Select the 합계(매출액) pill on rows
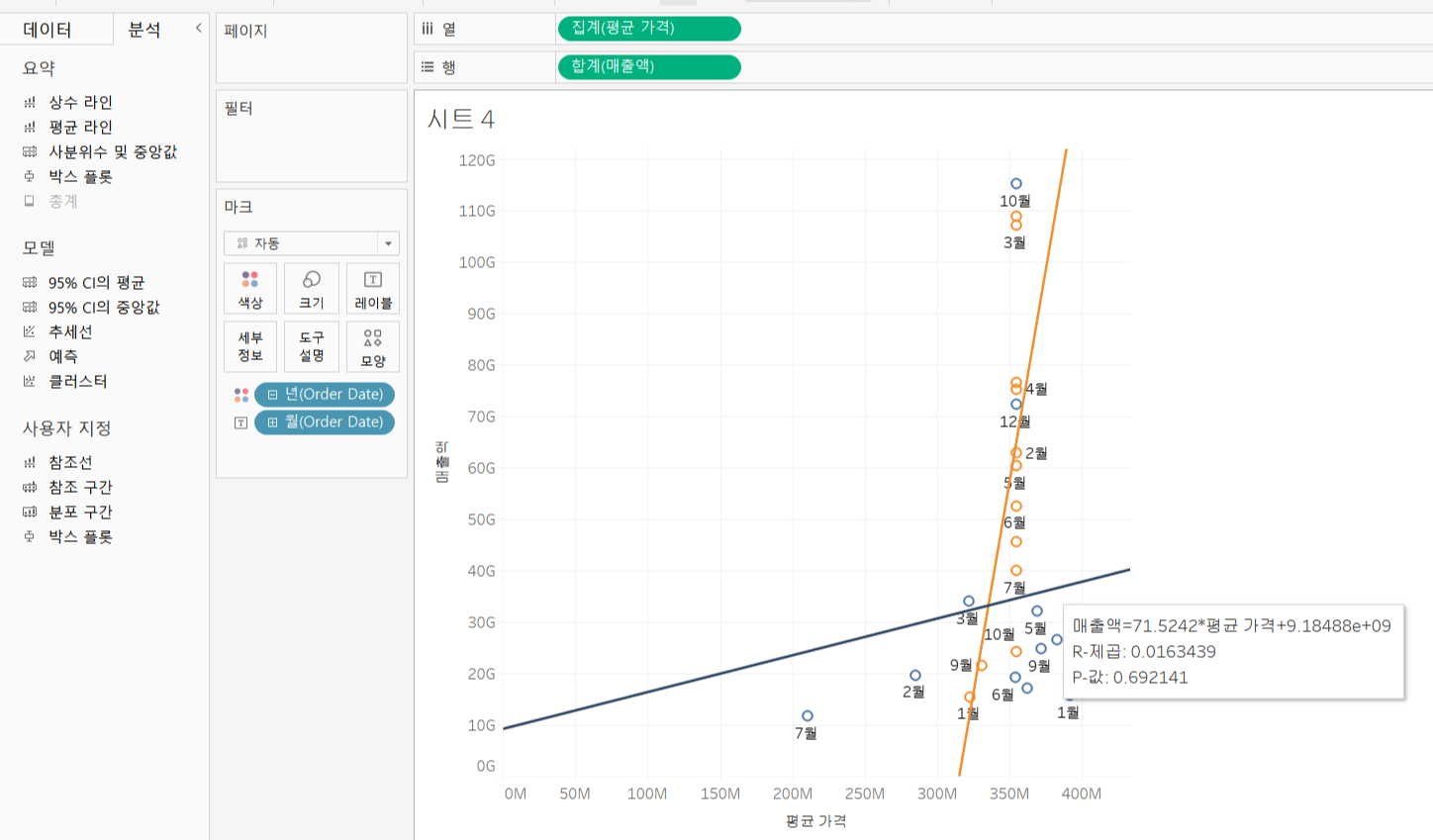1433x840 pixels. [649, 67]
